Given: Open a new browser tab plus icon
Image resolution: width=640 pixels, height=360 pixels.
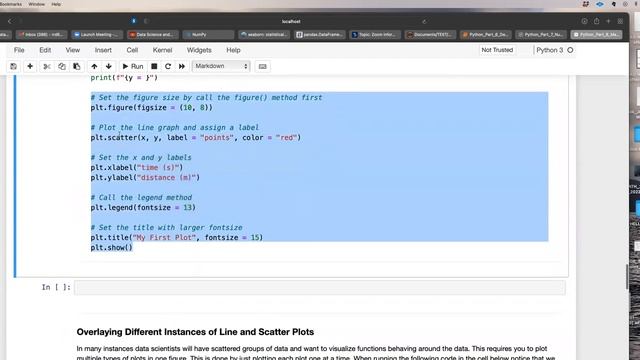Looking at the screenshot, I should (x=608, y=21).
